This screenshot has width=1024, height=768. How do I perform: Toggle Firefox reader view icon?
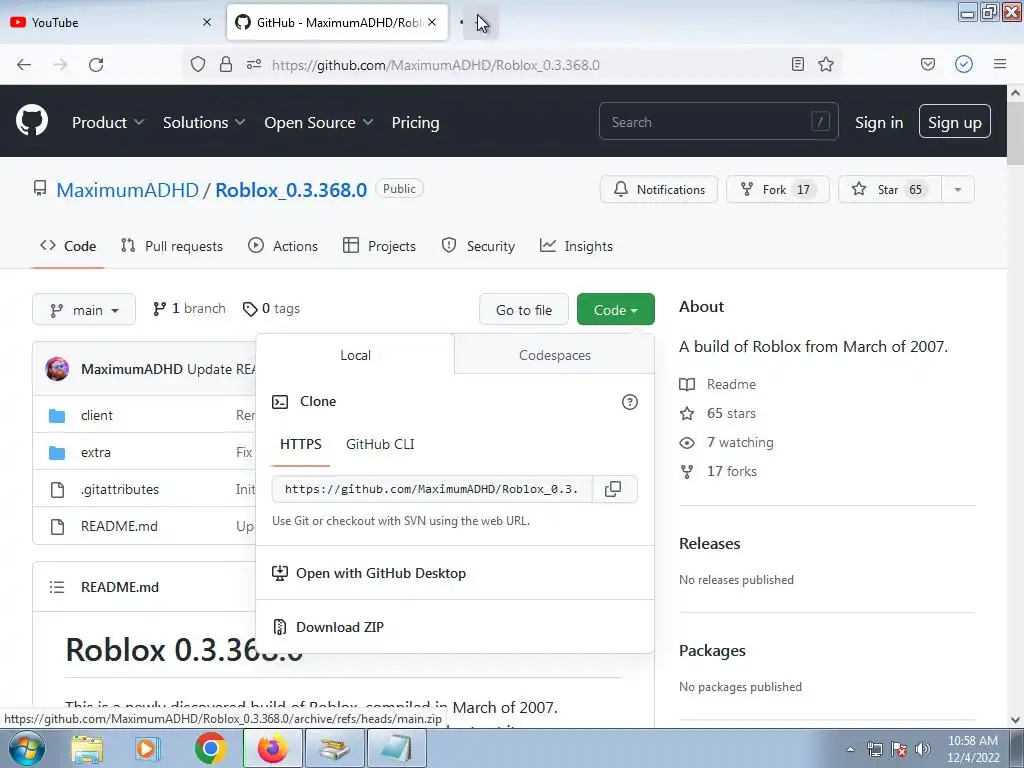pyautogui.click(x=797, y=64)
